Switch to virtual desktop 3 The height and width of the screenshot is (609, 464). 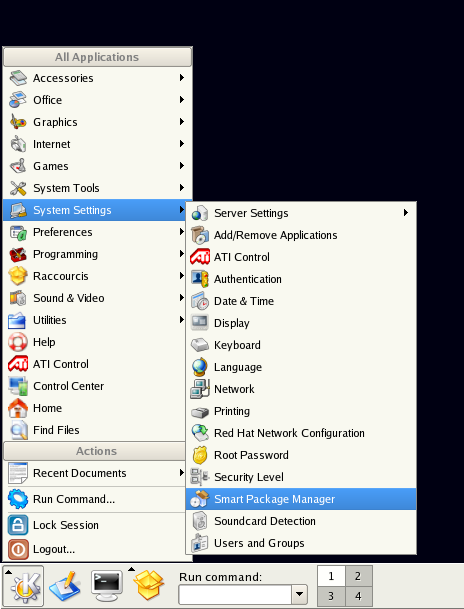(331, 596)
